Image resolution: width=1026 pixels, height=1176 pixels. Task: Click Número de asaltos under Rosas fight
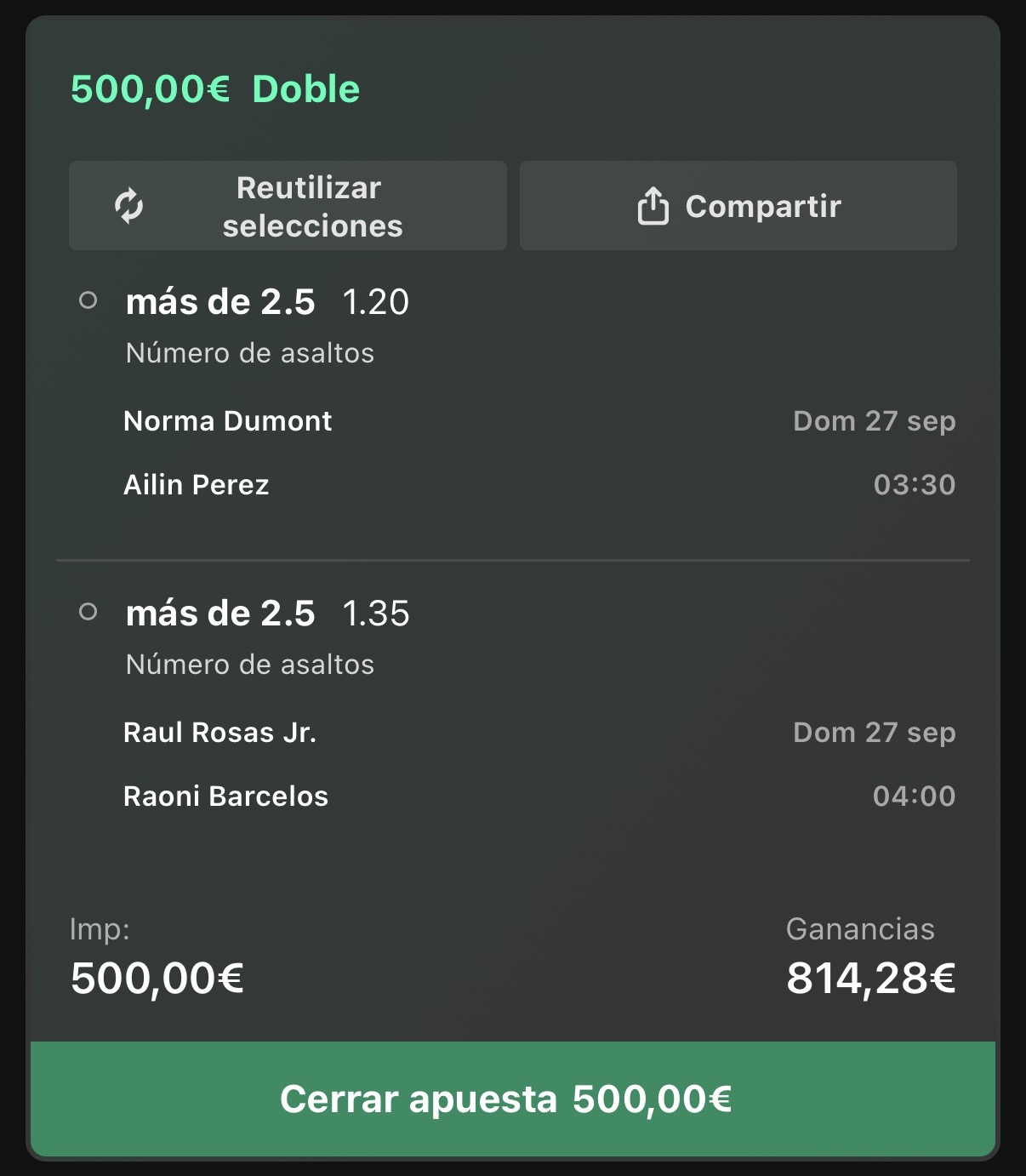coord(250,665)
